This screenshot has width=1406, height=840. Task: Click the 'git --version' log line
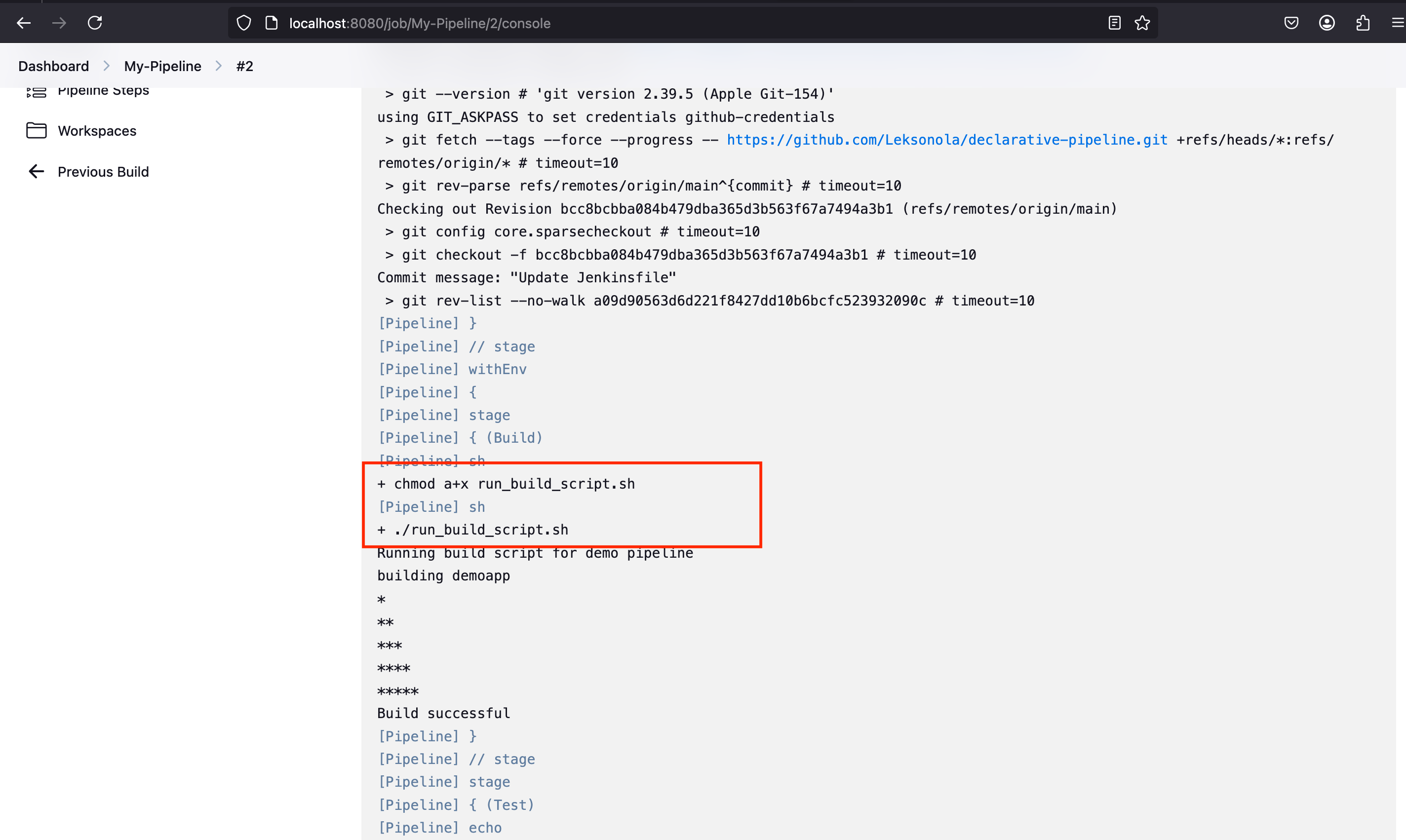tap(610, 94)
